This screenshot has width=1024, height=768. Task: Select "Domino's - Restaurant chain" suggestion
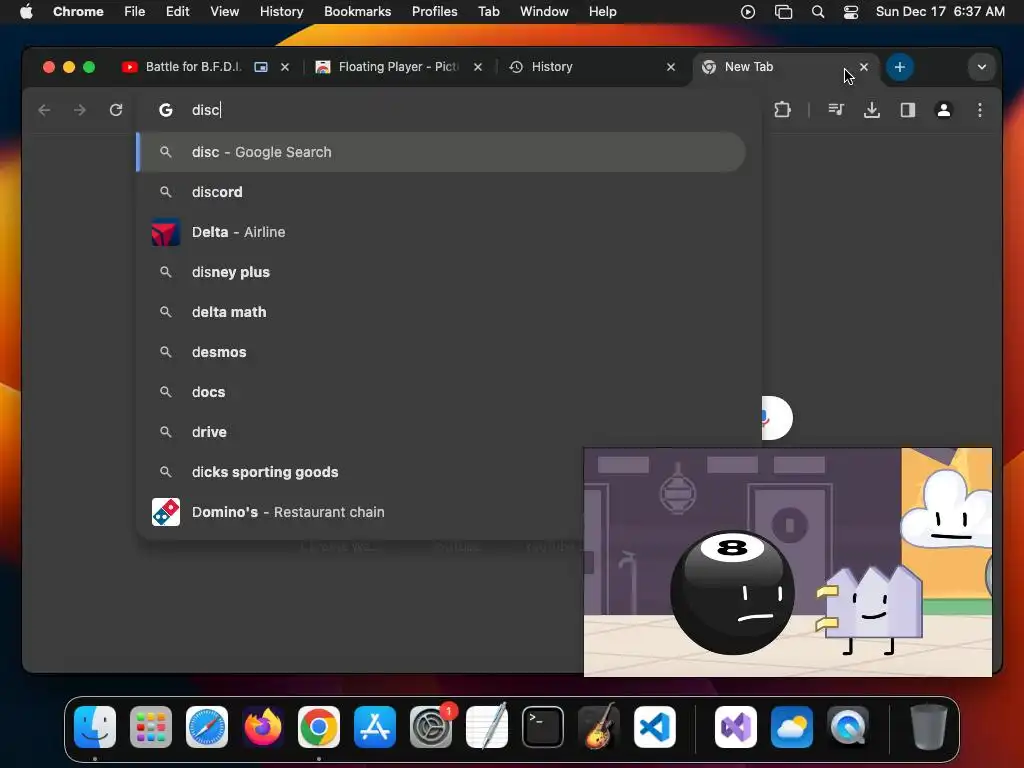click(359, 512)
